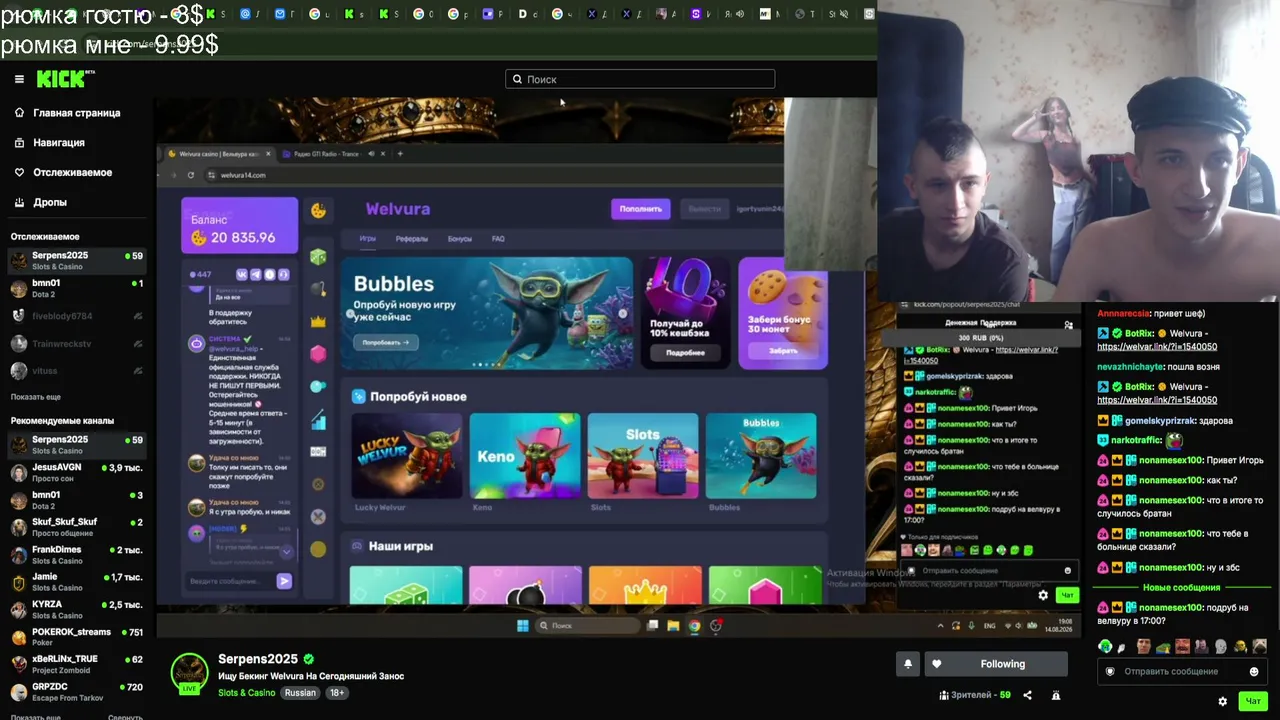This screenshot has width=1280, height=720.
Task: Click the Пополнить deposit button
Action: [x=640, y=209]
